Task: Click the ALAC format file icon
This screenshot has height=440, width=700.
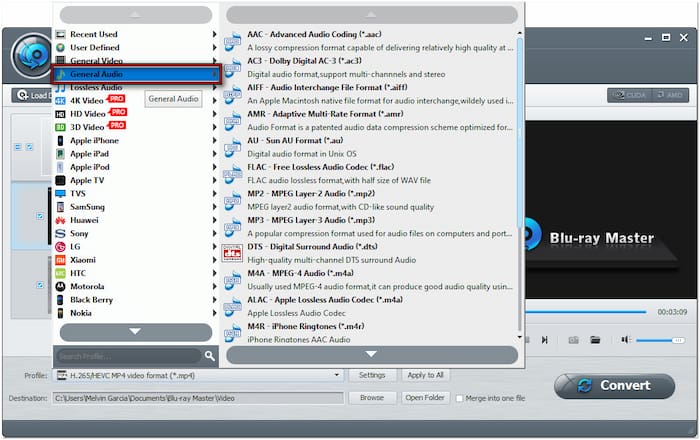Action: [232, 307]
